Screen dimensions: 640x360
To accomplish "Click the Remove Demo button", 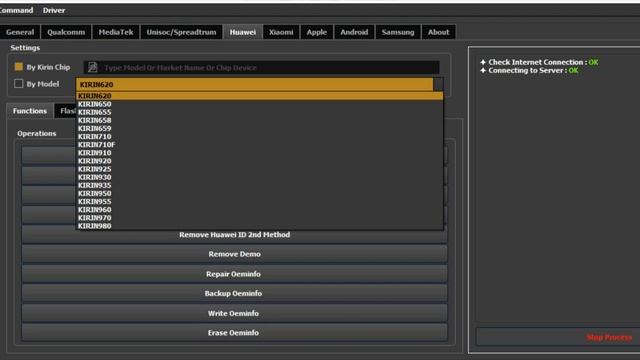I will click(x=234, y=254).
